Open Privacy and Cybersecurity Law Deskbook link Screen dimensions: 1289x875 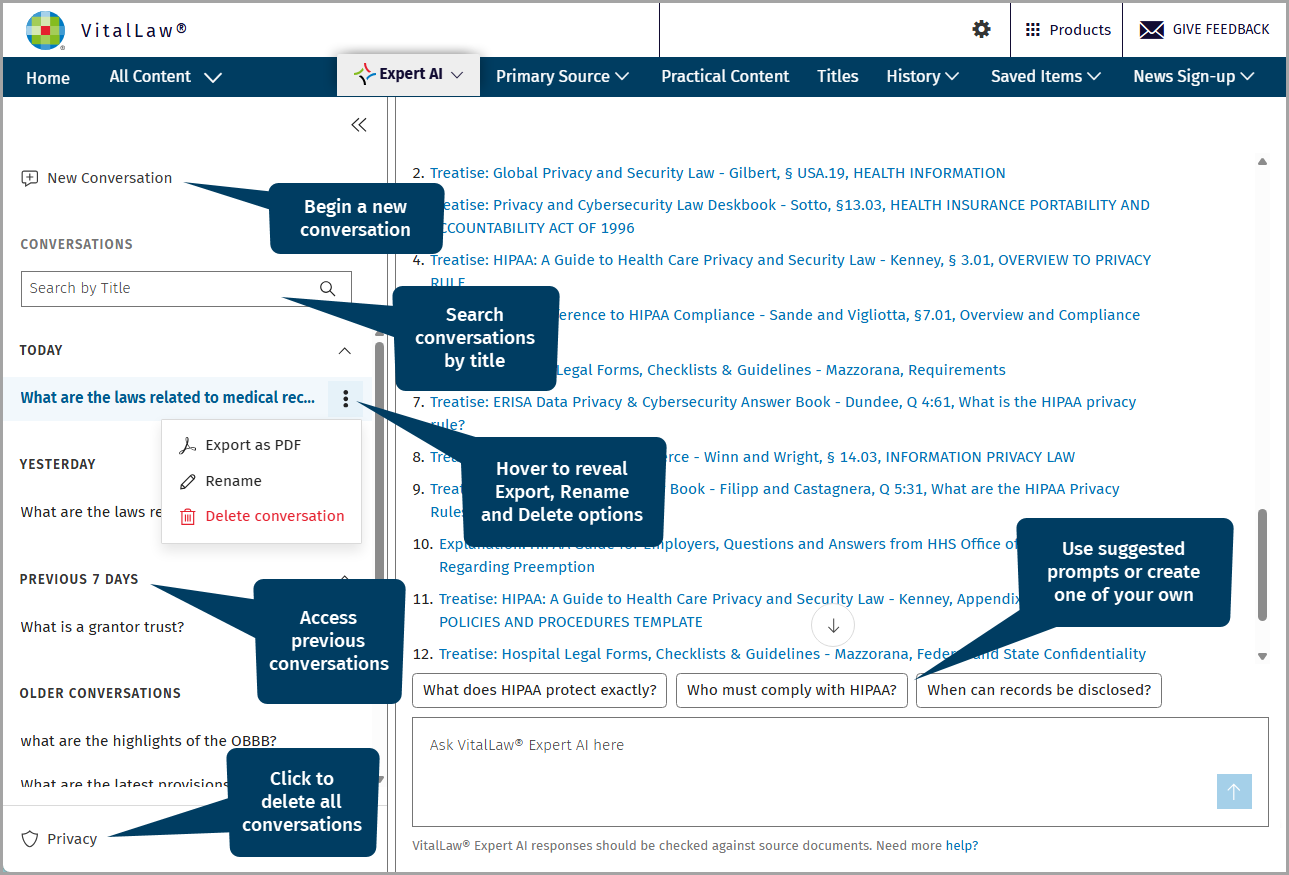click(x=790, y=216)
